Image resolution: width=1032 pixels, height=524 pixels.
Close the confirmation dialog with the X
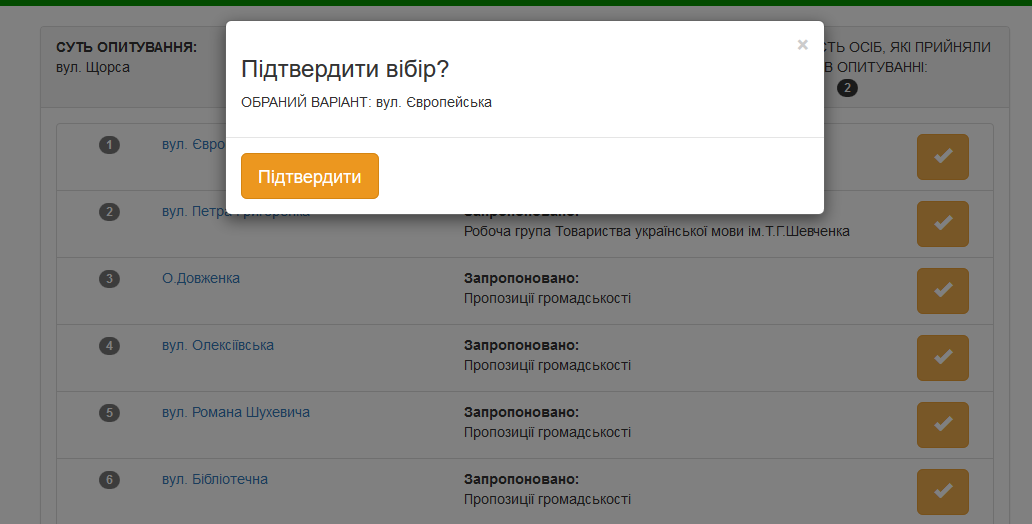(x=802, y=45)
